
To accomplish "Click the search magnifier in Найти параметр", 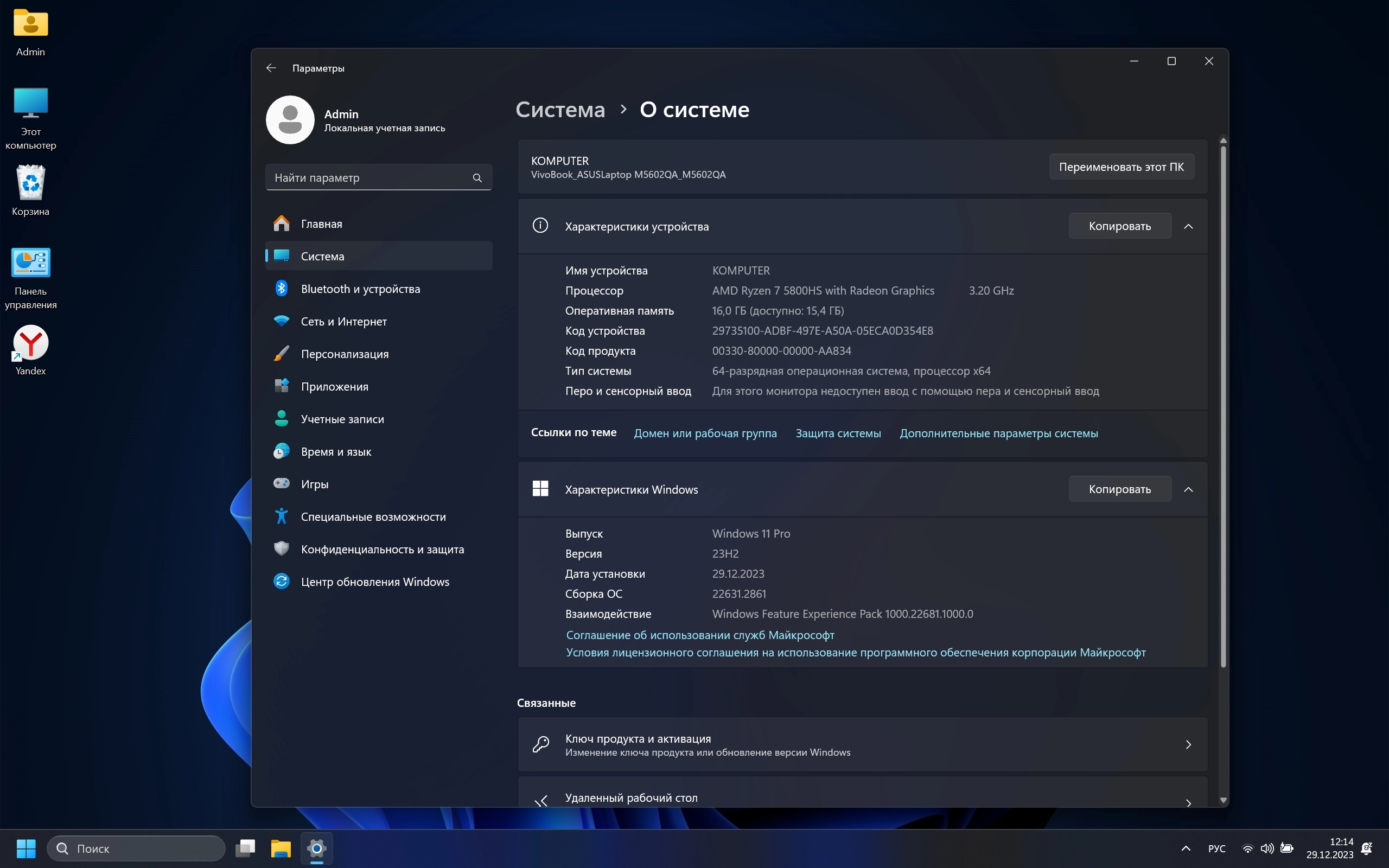I will click(x=477, y=178).
